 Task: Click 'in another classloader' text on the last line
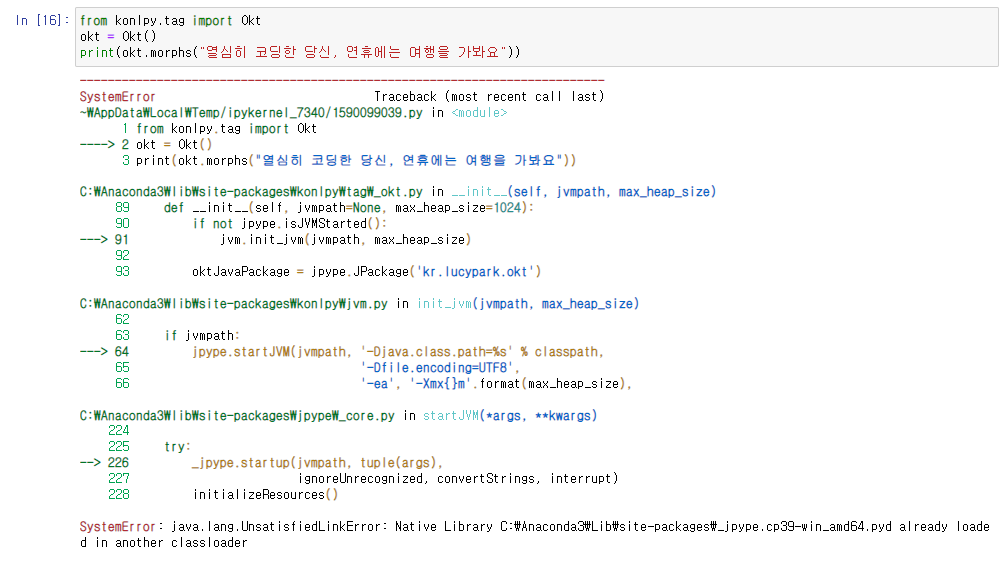click(171, 543)
